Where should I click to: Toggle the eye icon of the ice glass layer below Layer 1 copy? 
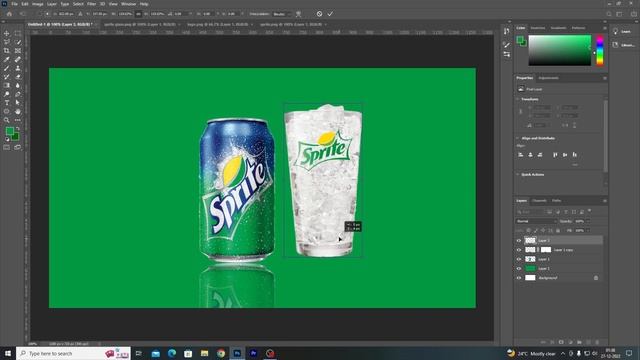(519, 259)
